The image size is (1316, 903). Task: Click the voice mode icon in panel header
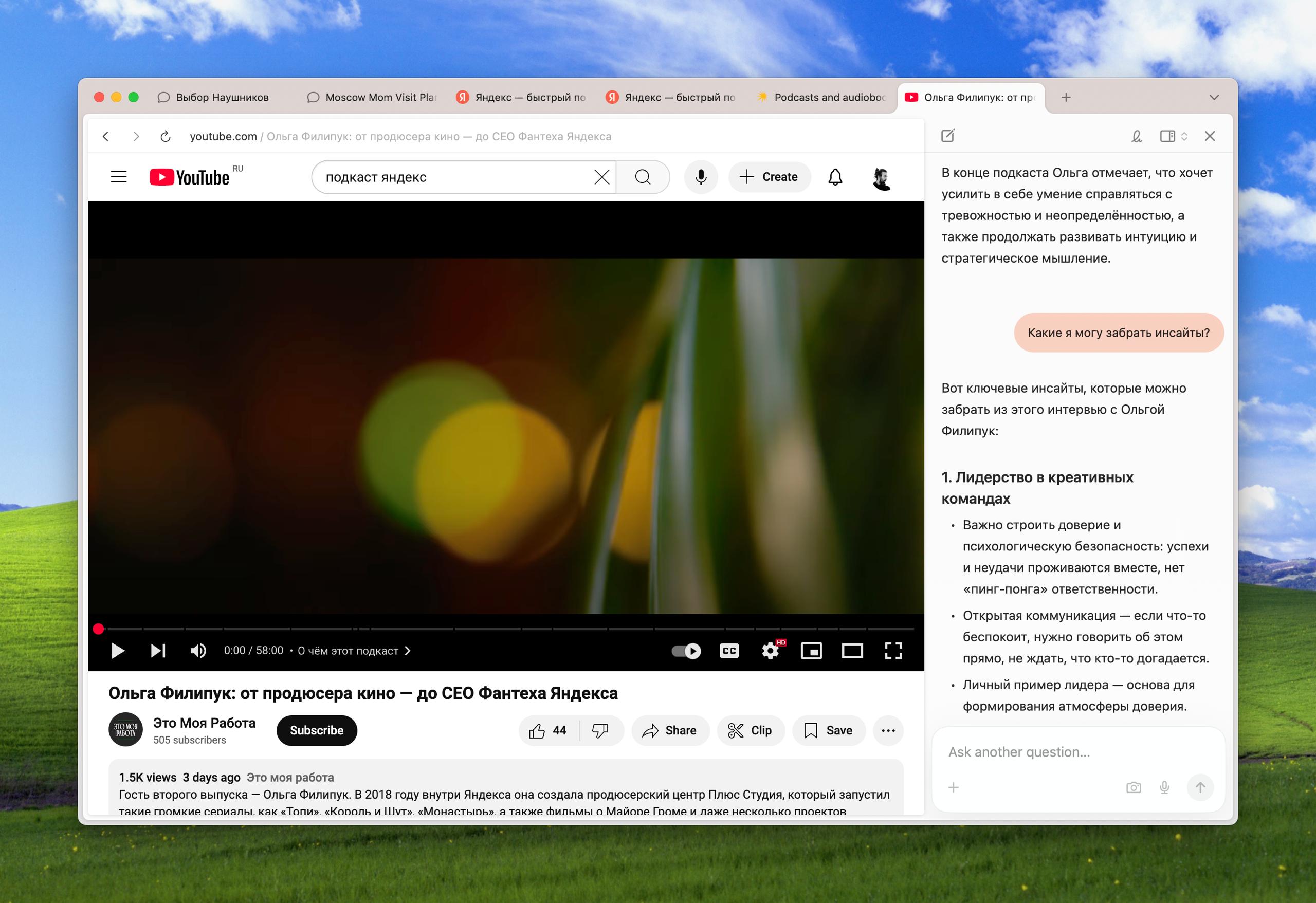pyautogui.click(x=1136, y=136)
